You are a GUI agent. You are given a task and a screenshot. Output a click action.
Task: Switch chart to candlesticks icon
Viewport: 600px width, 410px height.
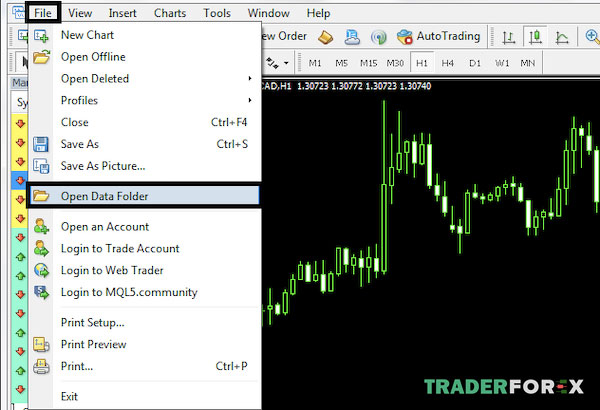point(535,37)
